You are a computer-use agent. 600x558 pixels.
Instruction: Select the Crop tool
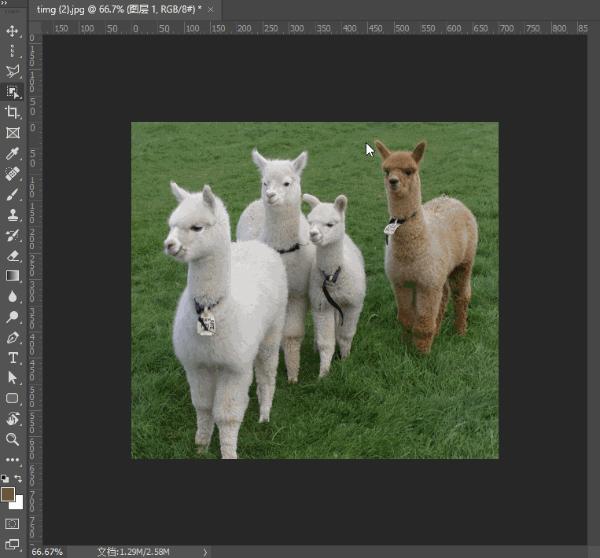(12, 112)
